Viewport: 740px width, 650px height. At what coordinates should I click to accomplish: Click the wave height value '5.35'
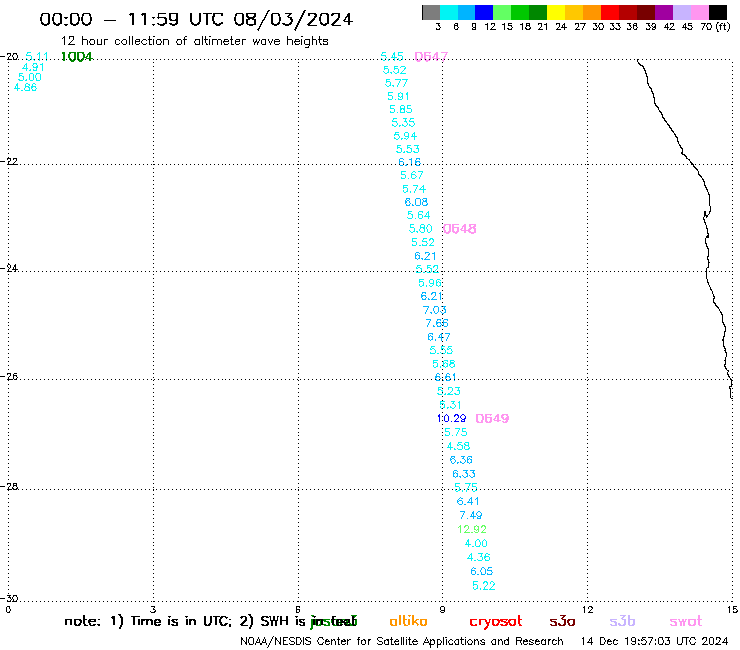click(403, 123)
